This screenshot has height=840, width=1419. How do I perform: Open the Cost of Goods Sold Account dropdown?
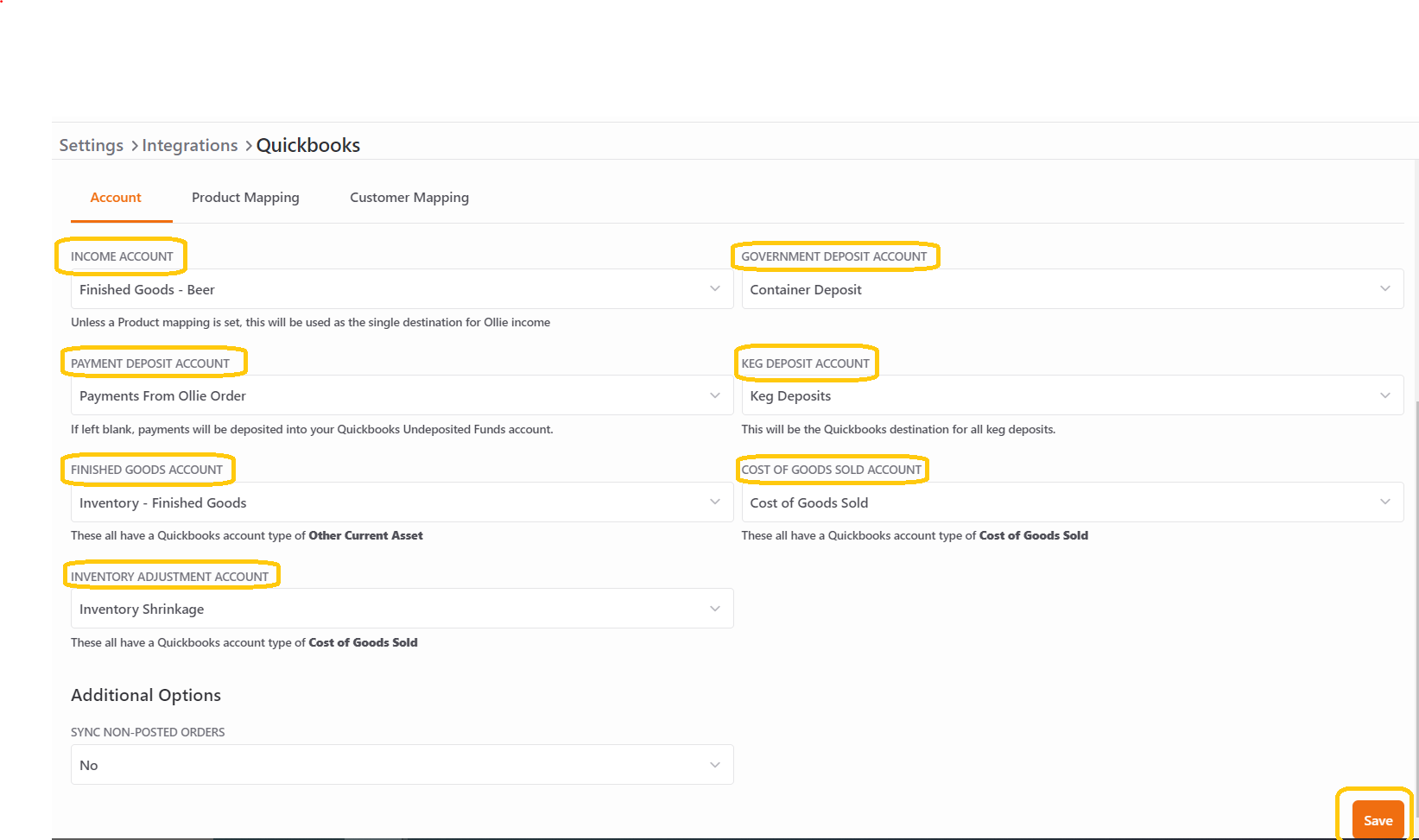[x=1072, y=502]
